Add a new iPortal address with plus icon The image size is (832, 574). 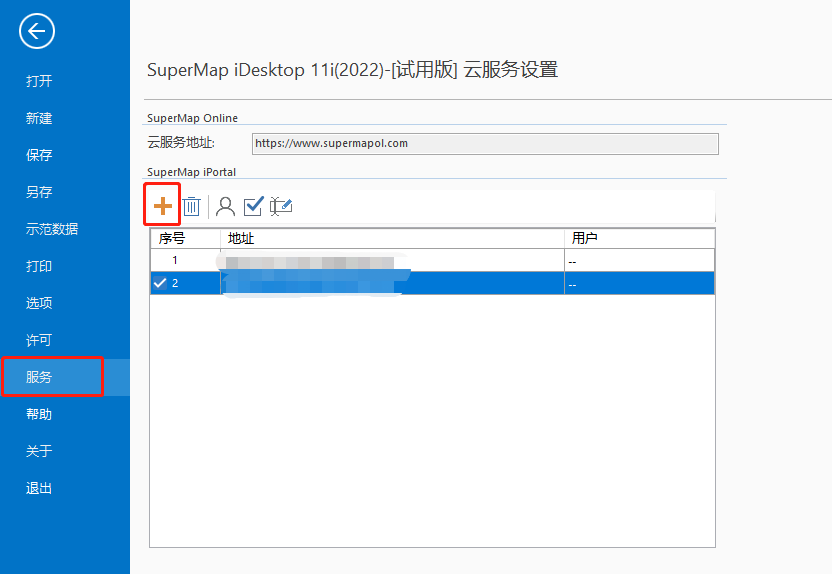(162, 206)
